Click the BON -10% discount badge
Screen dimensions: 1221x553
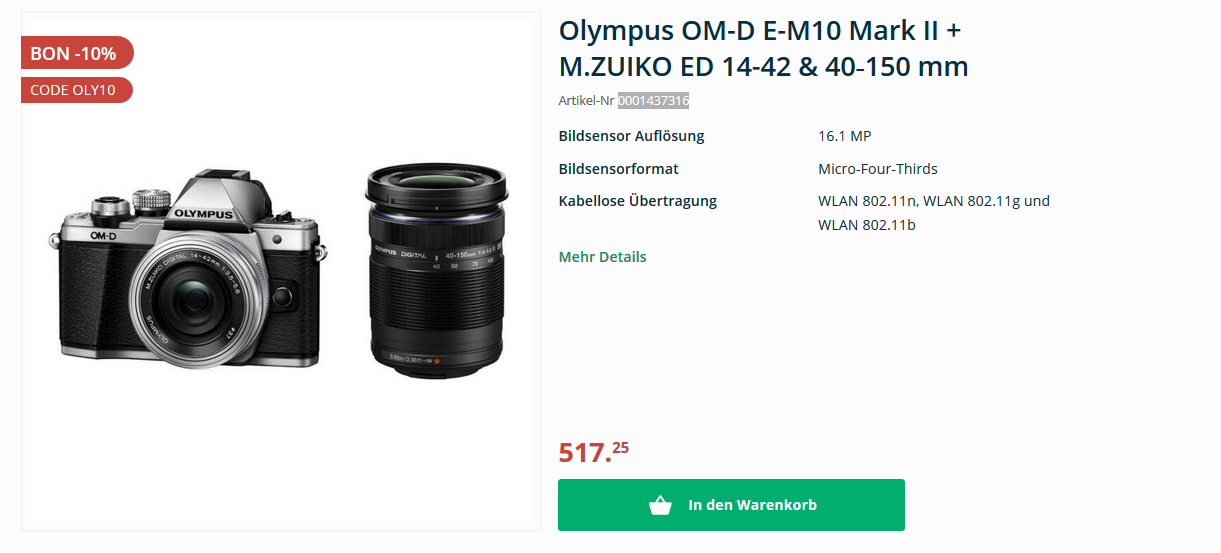[x=74, y=53]
